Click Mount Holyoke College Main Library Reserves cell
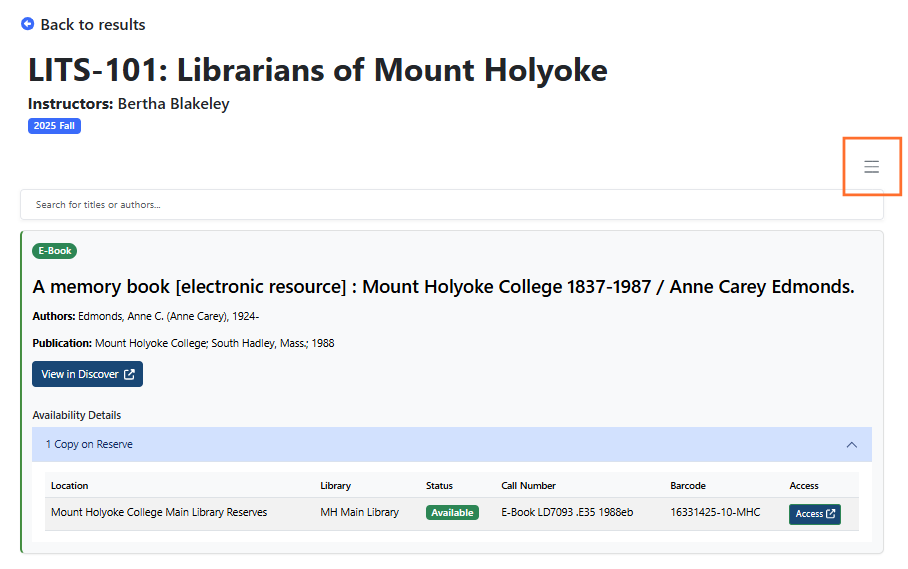This screenshot has height=569, width=908. point(159,512)
